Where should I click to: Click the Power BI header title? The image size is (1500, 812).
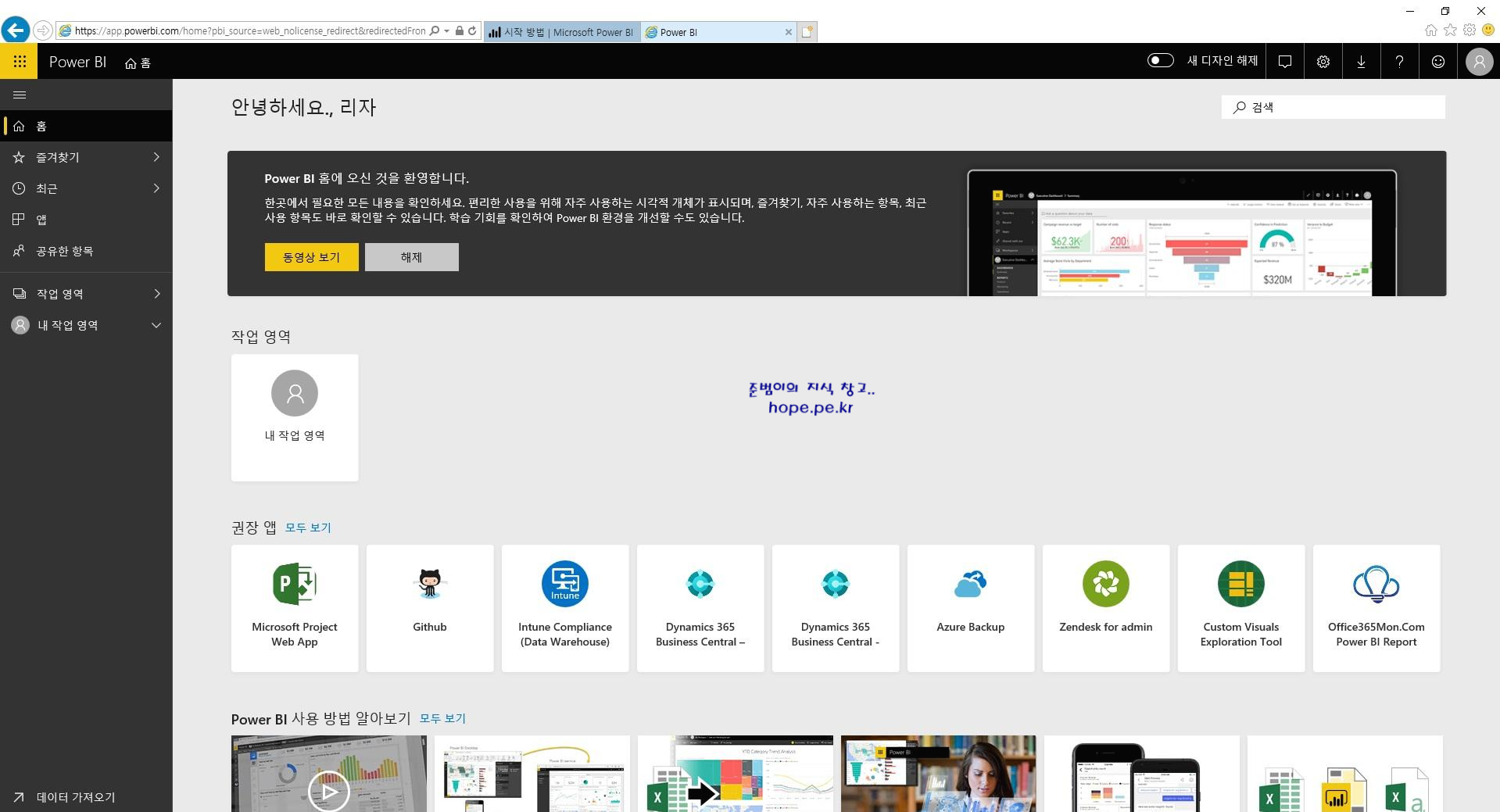(x=77, y=62)
